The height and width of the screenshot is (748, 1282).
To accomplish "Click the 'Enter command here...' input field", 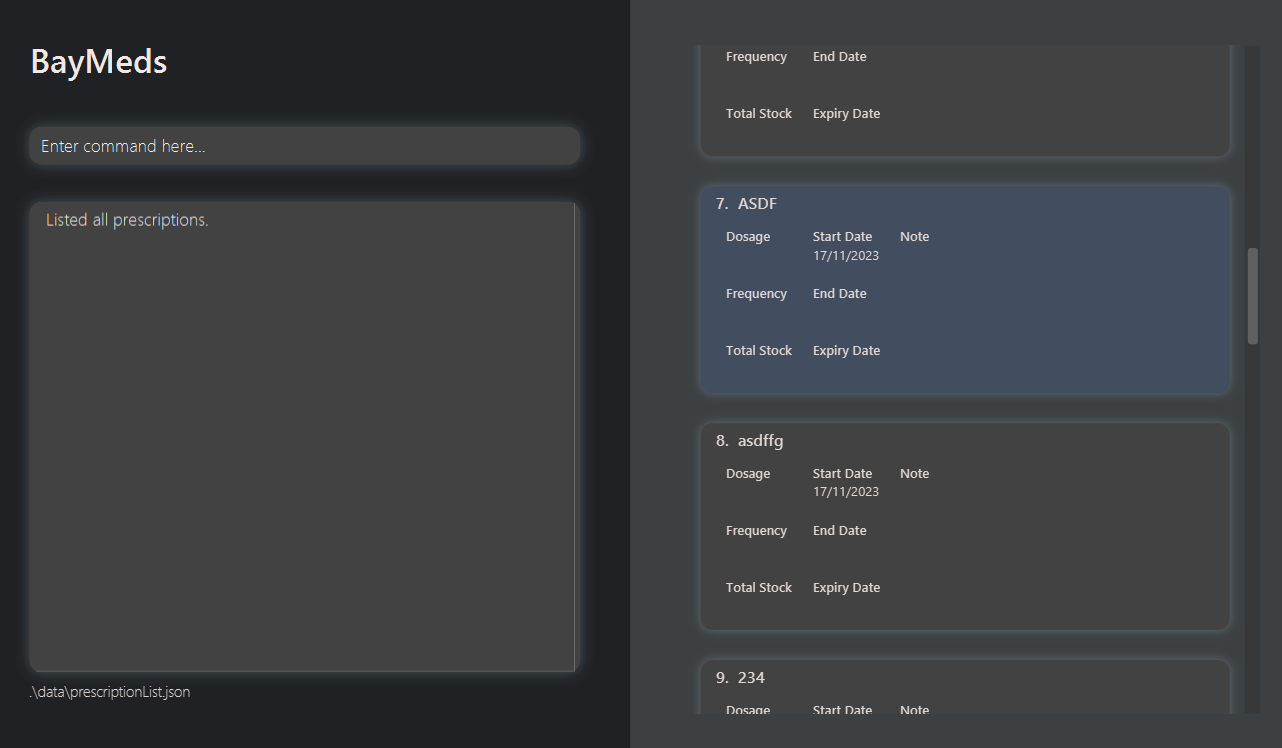I will (x=304, y=146).
